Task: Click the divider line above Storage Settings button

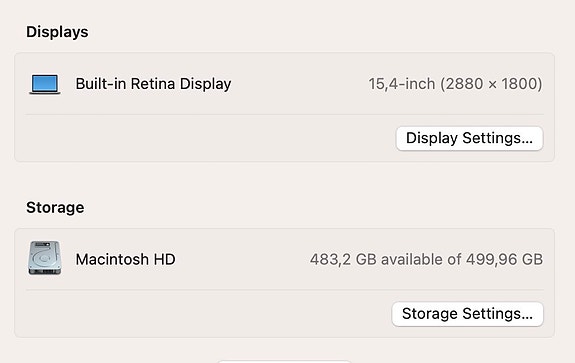Action: click(285, 290)
